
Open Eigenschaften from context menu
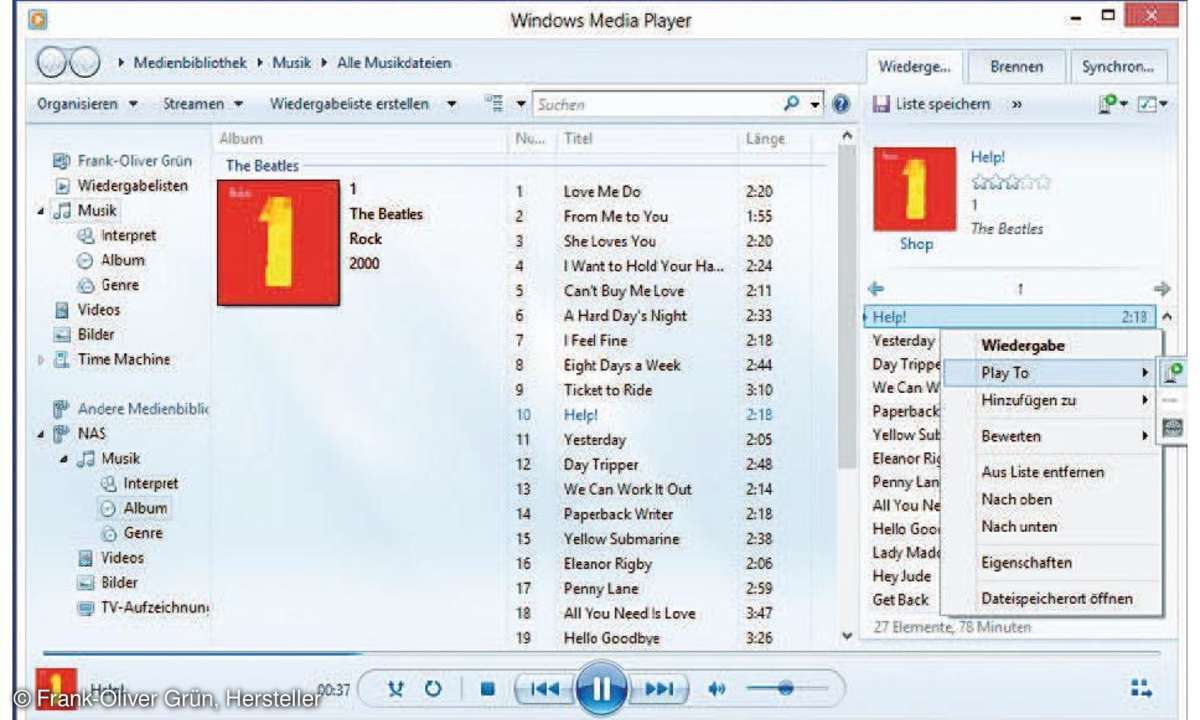1050,563
